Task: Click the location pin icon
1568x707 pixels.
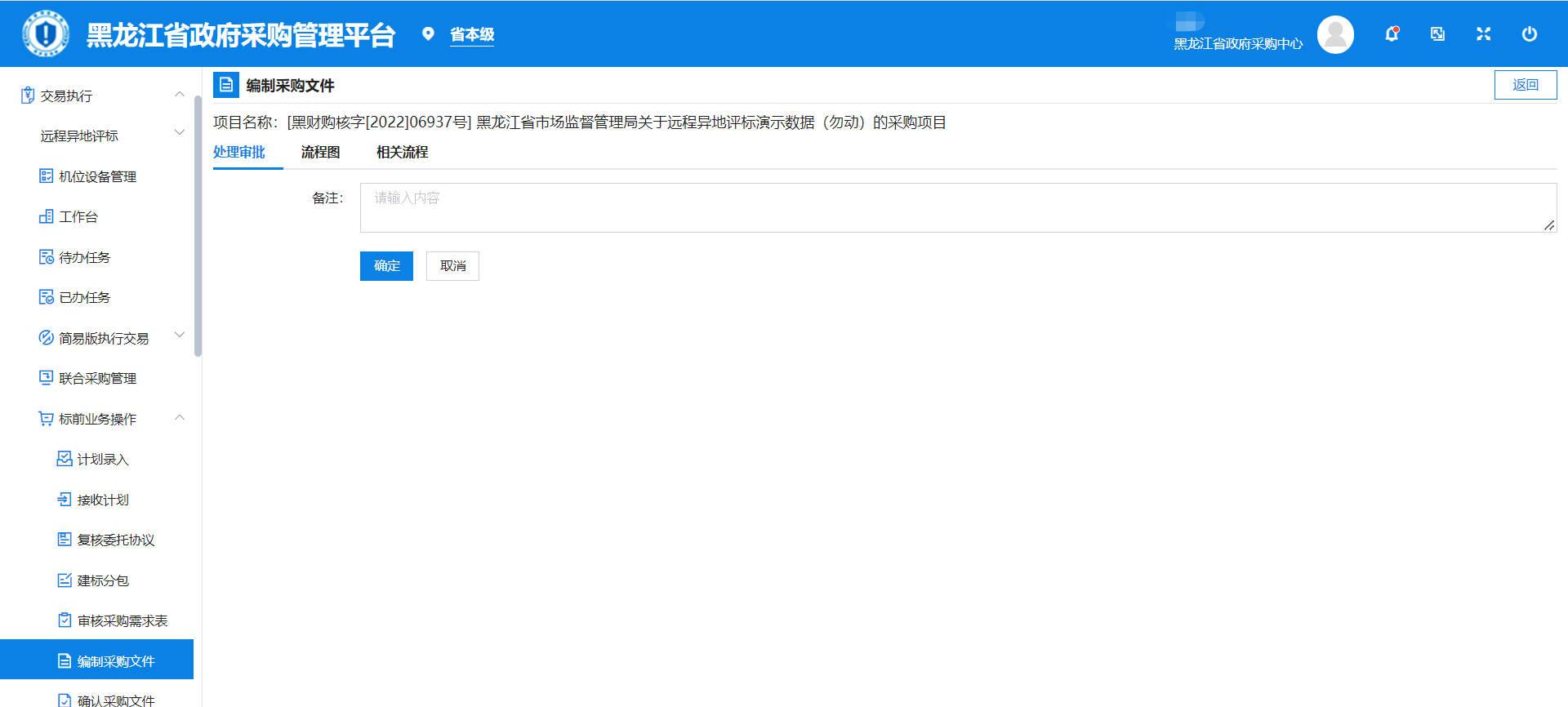Action: click(428, 33)
